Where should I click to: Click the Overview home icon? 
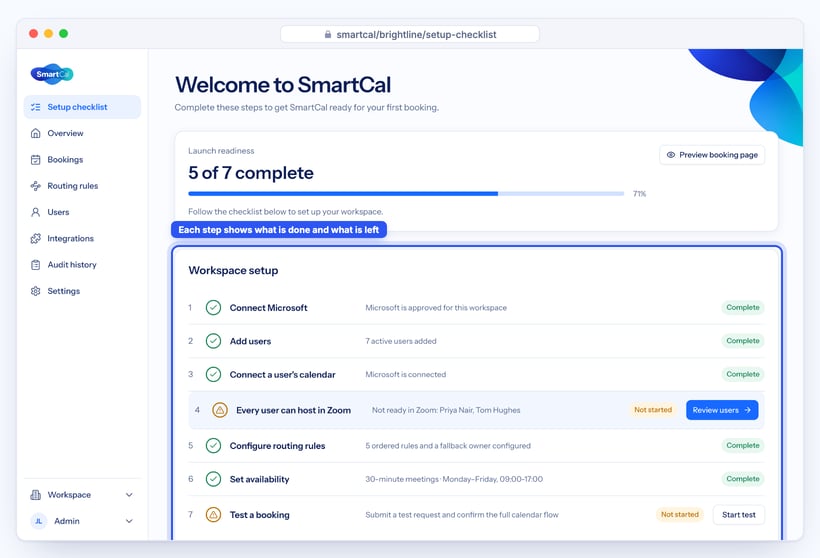36,133
